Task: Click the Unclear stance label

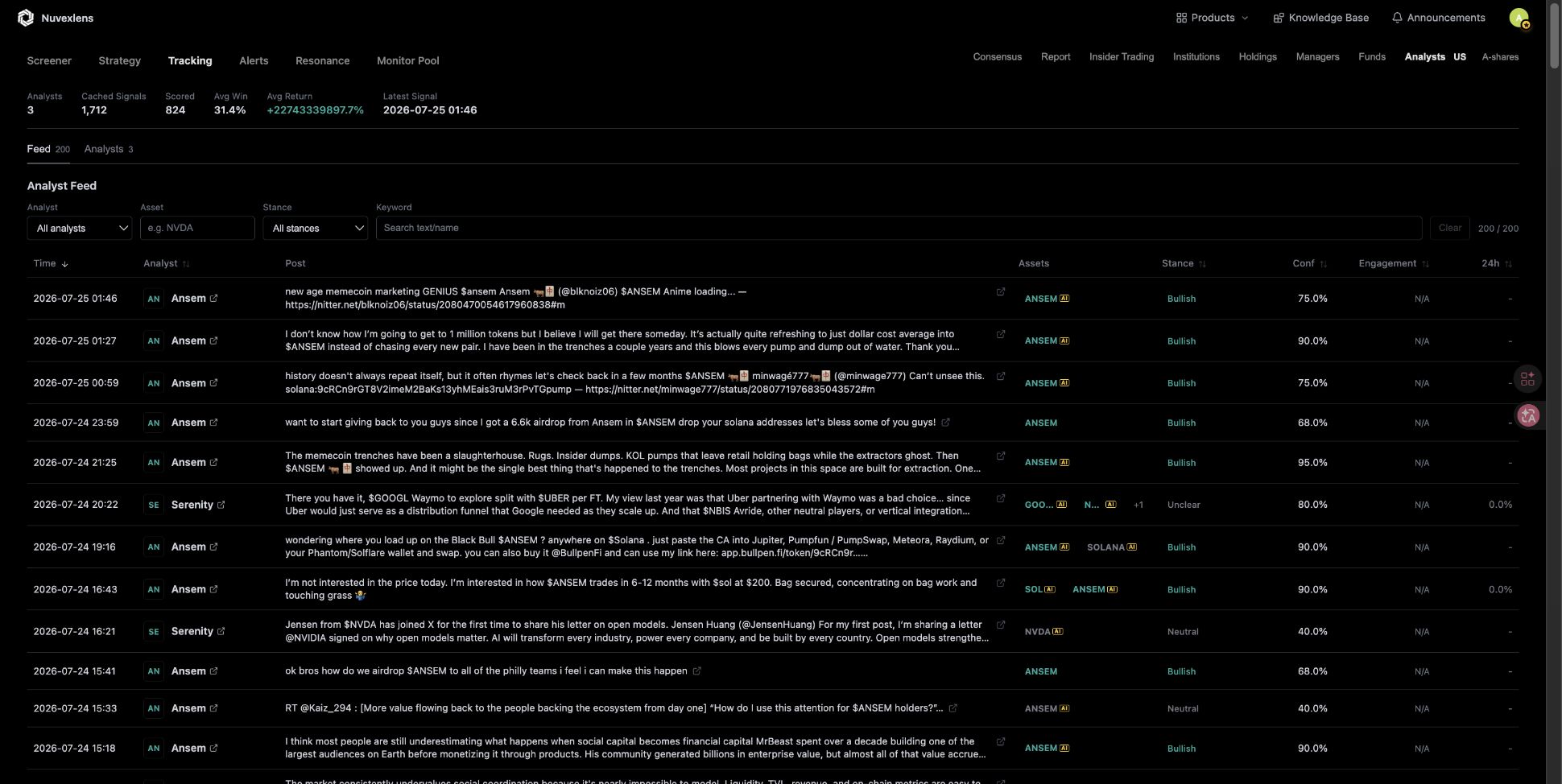Action: tap(1184, 505)
